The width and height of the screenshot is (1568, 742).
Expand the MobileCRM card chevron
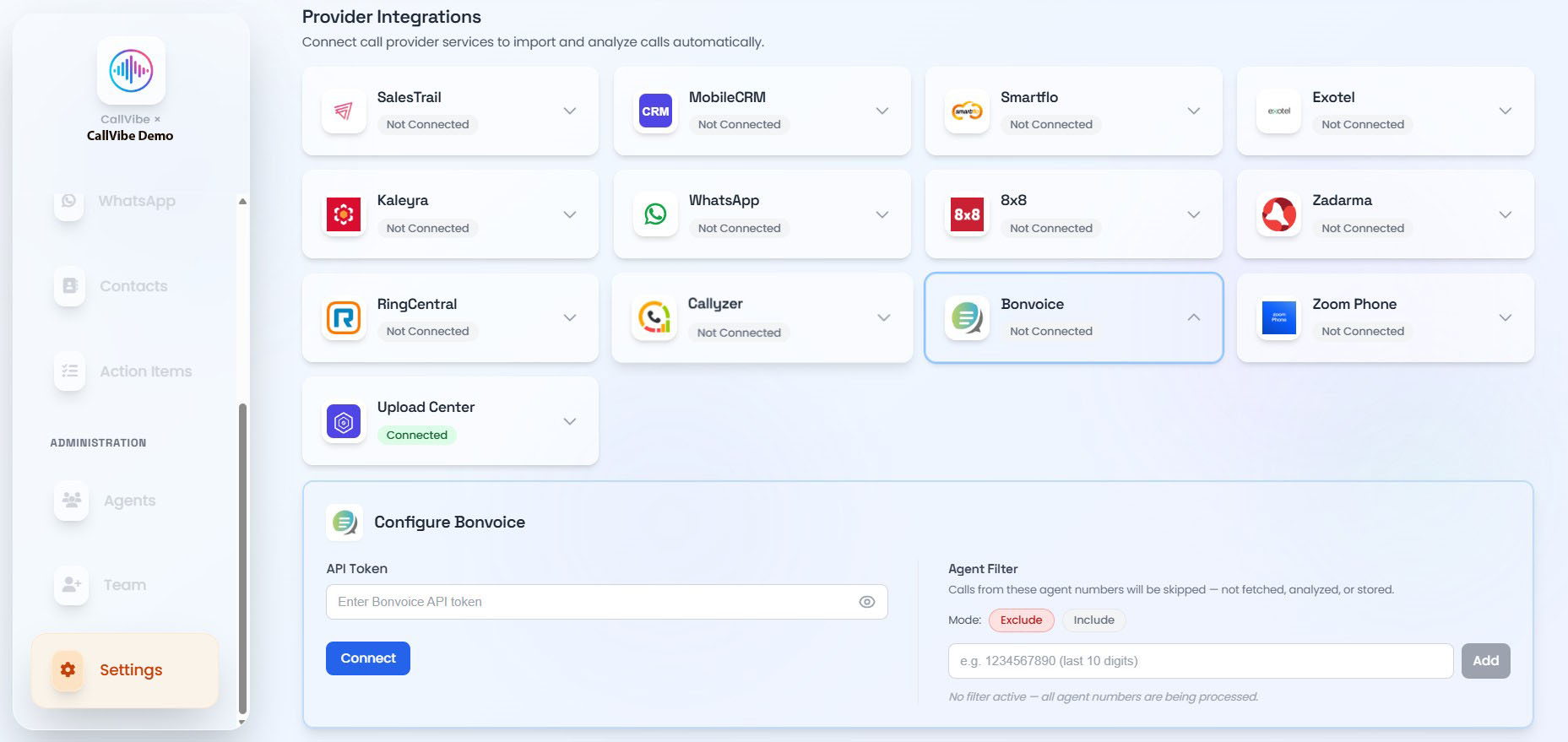[x=882, y=111]
